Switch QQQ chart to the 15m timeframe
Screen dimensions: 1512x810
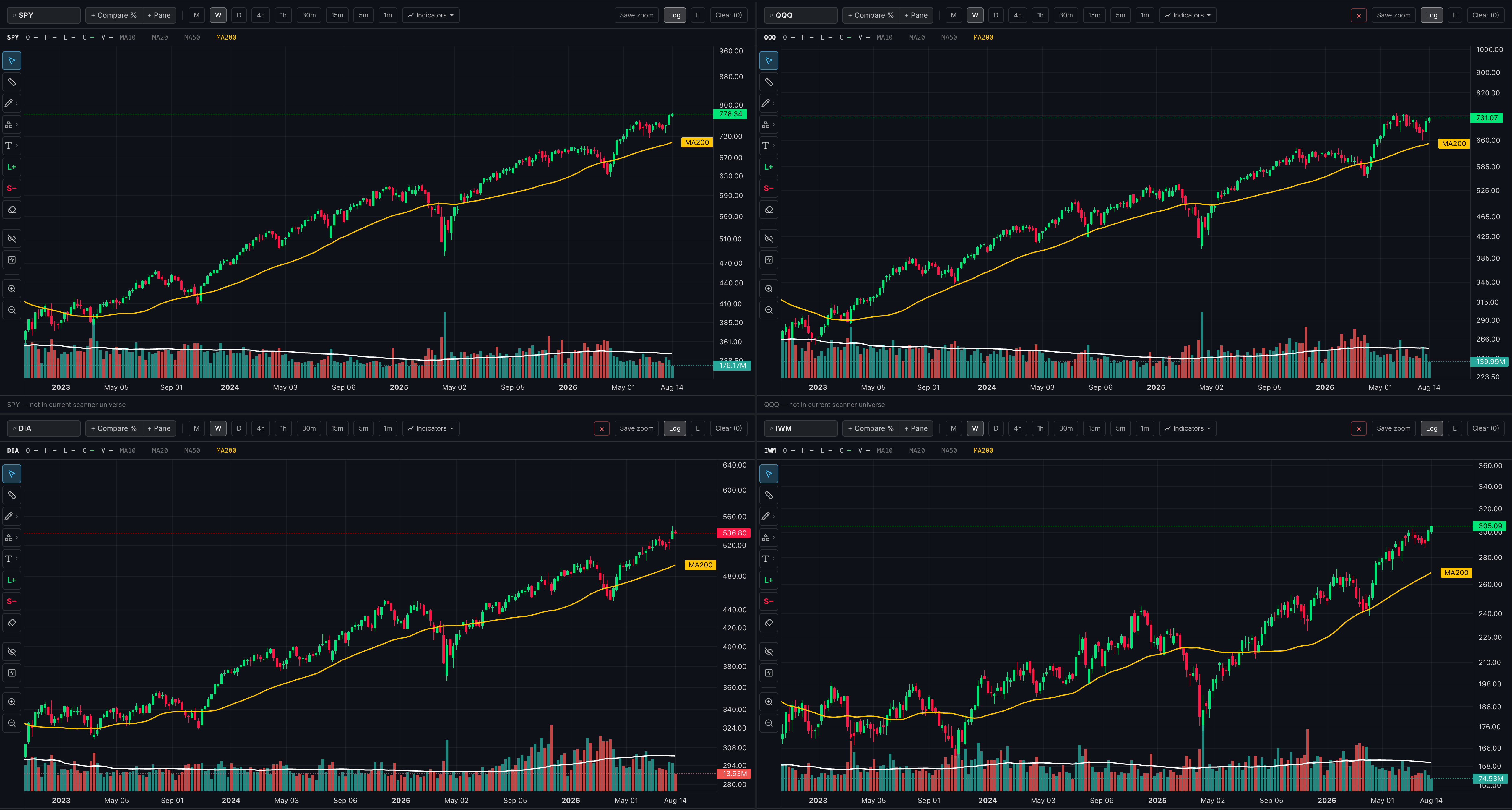(x=1095, y=15)
